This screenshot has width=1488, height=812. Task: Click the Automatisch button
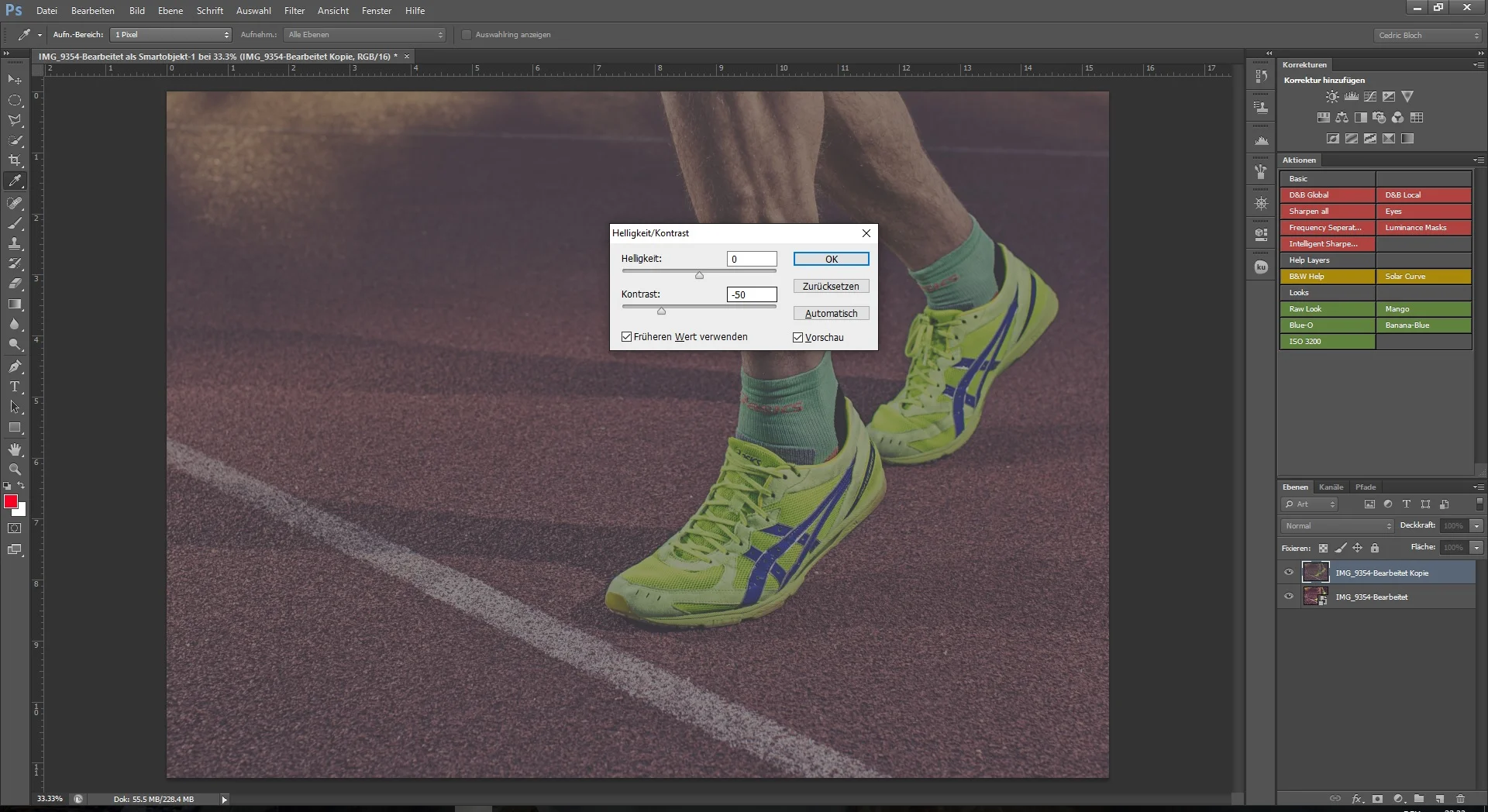pos(831,314)
